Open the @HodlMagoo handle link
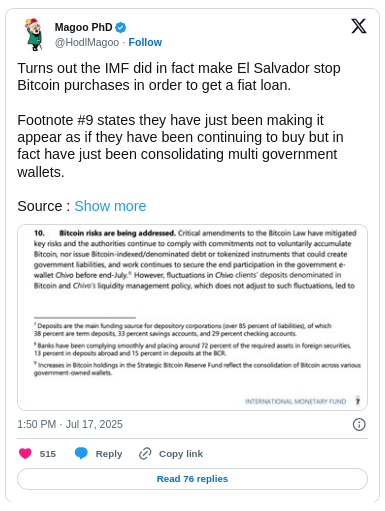 click(x=87, y=42)
